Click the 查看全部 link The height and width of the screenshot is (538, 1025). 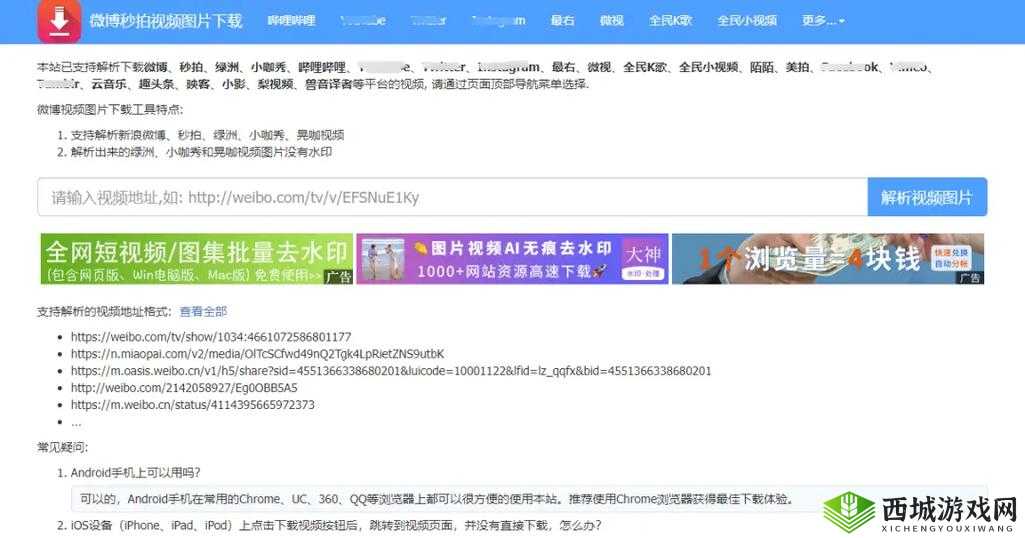(x=203, y=312)
